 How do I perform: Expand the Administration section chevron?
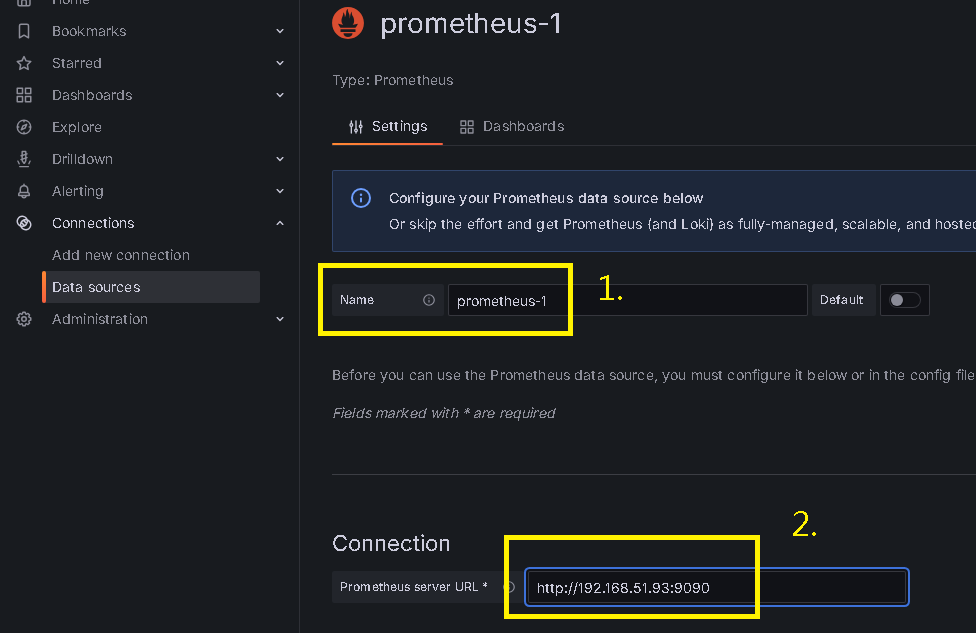point(280,319)
